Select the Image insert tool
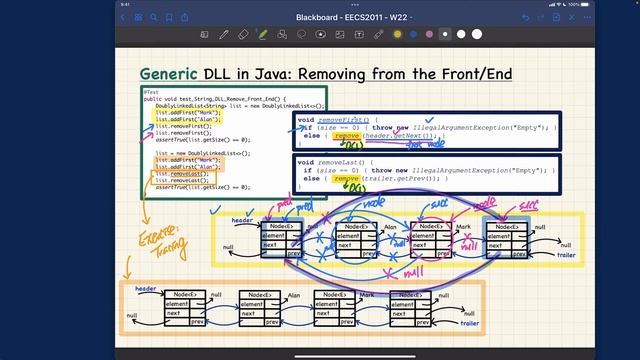Viewport: 640px width, 360px height. [x=340, y=35]
